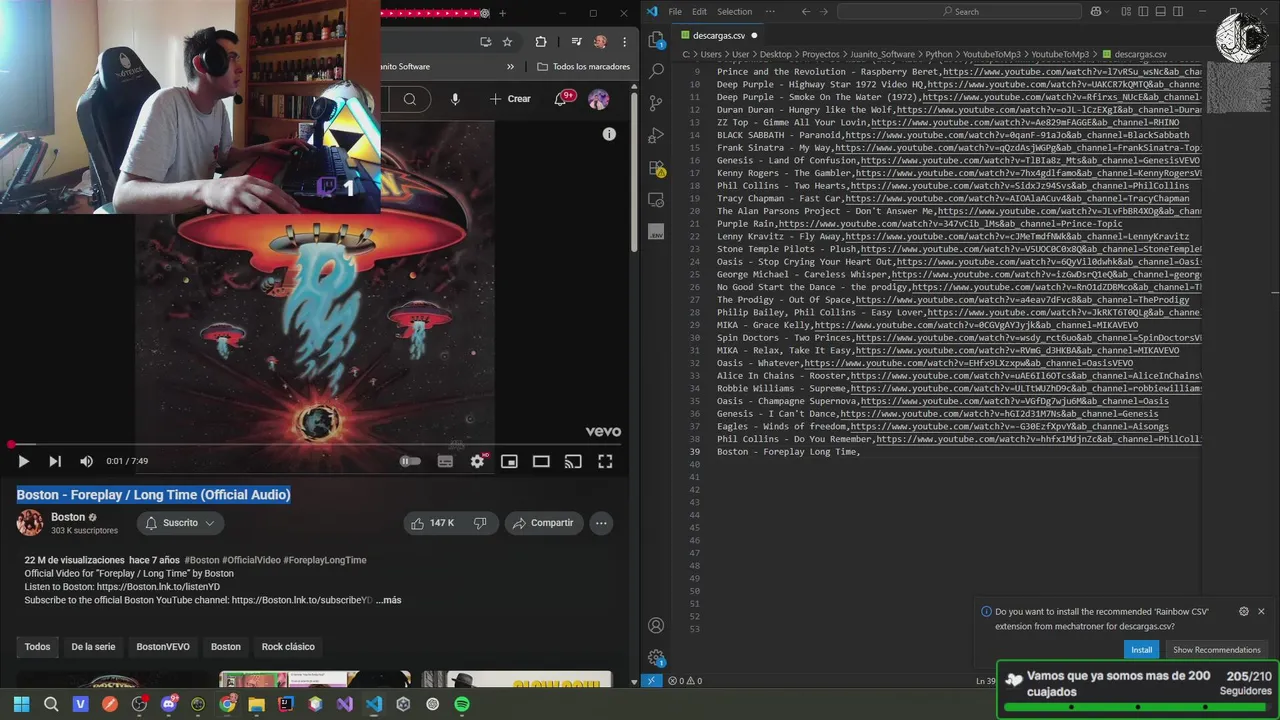Toggle subtitles on the video

coord(445,461)
